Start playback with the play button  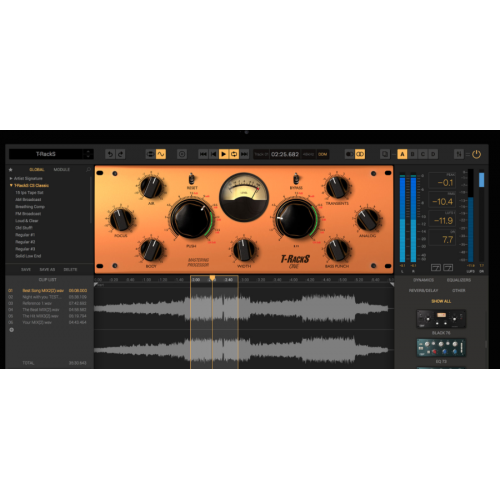click(x=224, y=154)
